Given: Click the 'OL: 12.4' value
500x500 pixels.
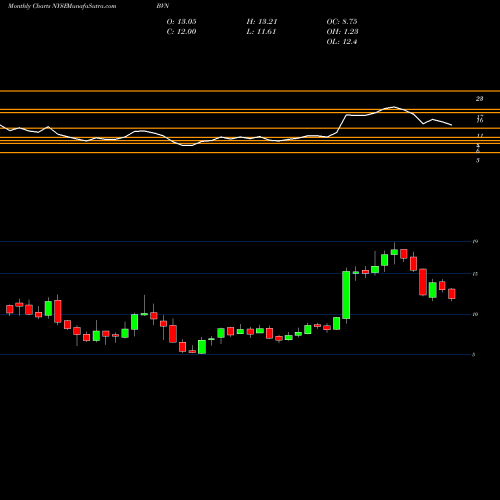Looking at the screenshot, I should 342,42.
